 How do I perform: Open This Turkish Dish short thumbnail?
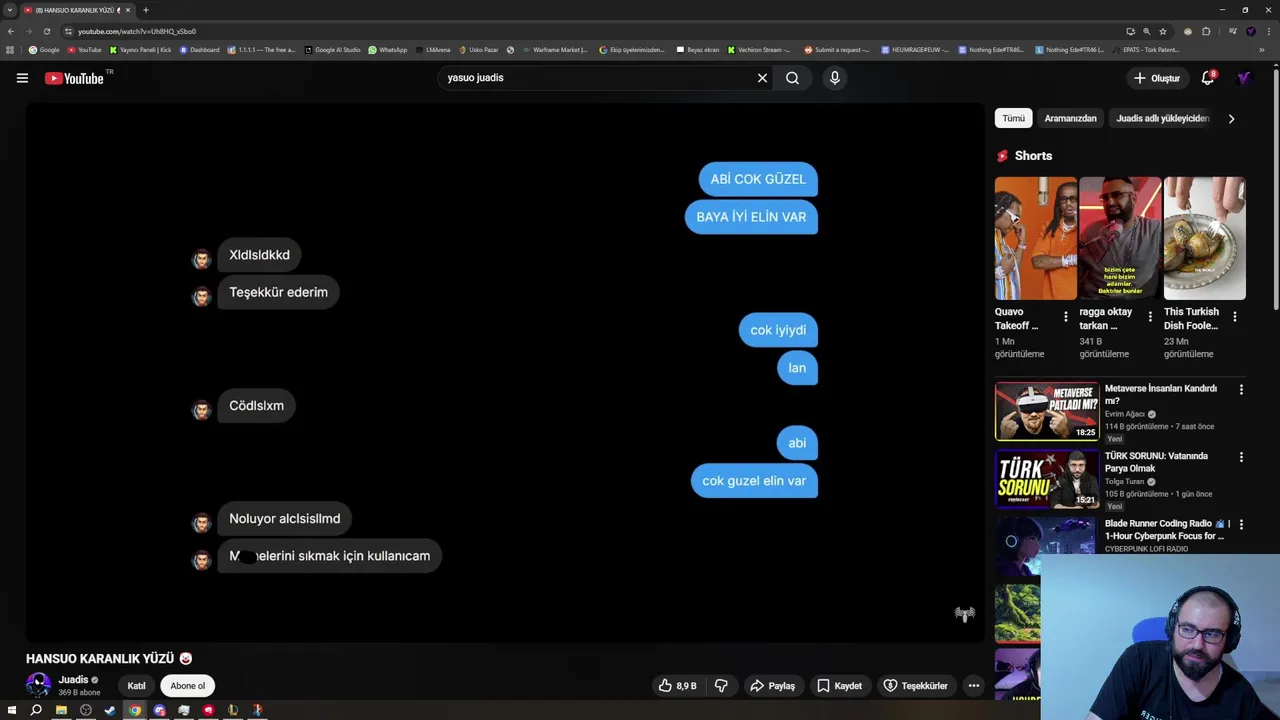tap(1204, 238)
